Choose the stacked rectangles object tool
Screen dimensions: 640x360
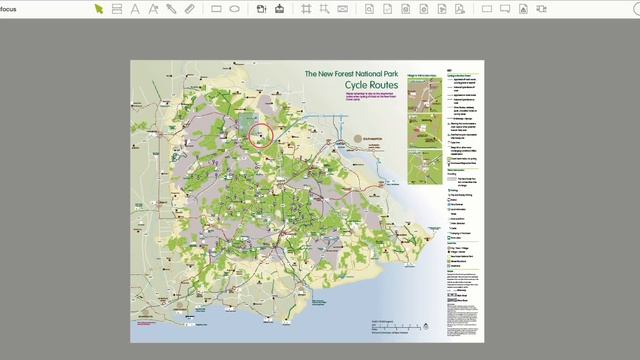[117, 9]
